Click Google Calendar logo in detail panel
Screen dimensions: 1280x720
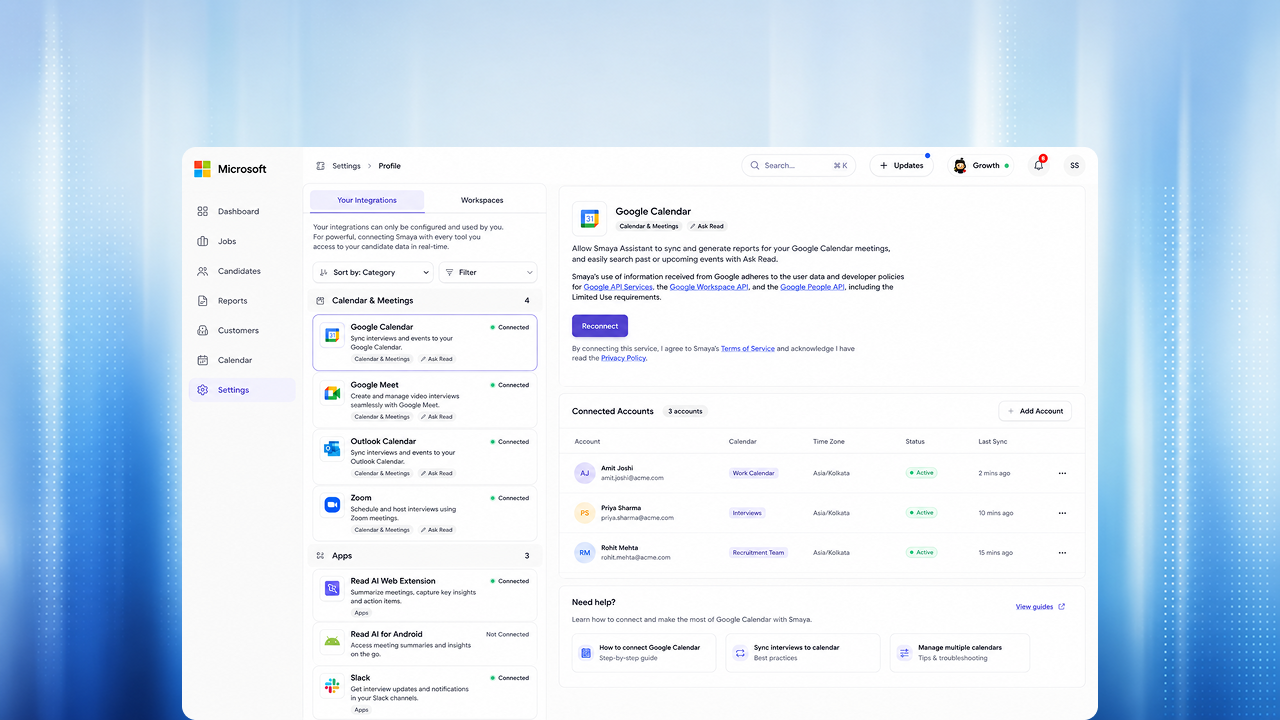[590, 219]
